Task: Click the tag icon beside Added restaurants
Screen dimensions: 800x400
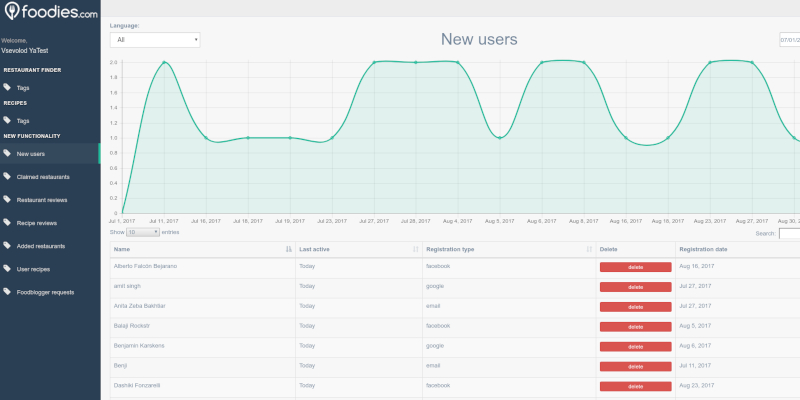Action: 7,246
